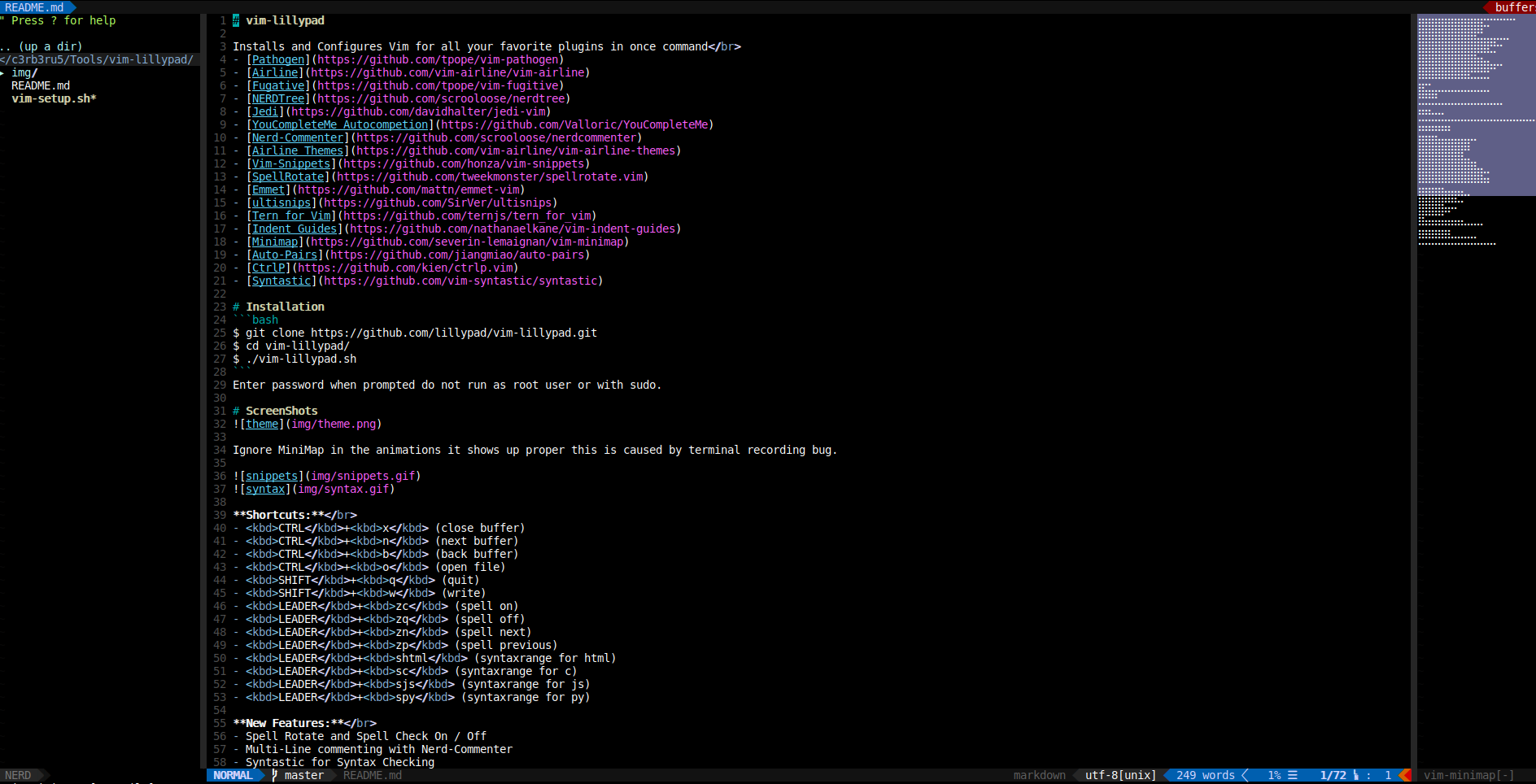Click the Minimap link text
Viewport: 1536px width, 784px height.
[275, 242]
